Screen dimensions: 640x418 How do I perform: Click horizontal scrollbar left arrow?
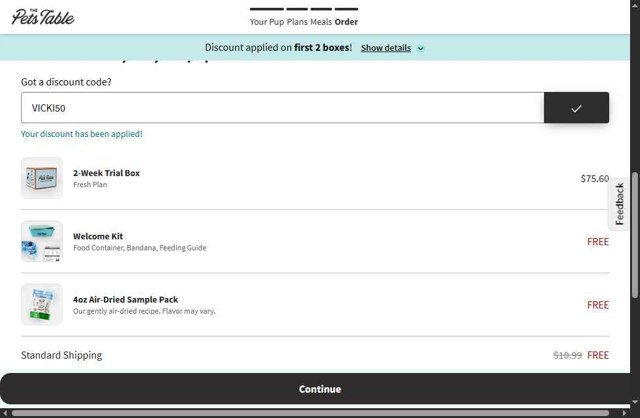pos(5,413)
